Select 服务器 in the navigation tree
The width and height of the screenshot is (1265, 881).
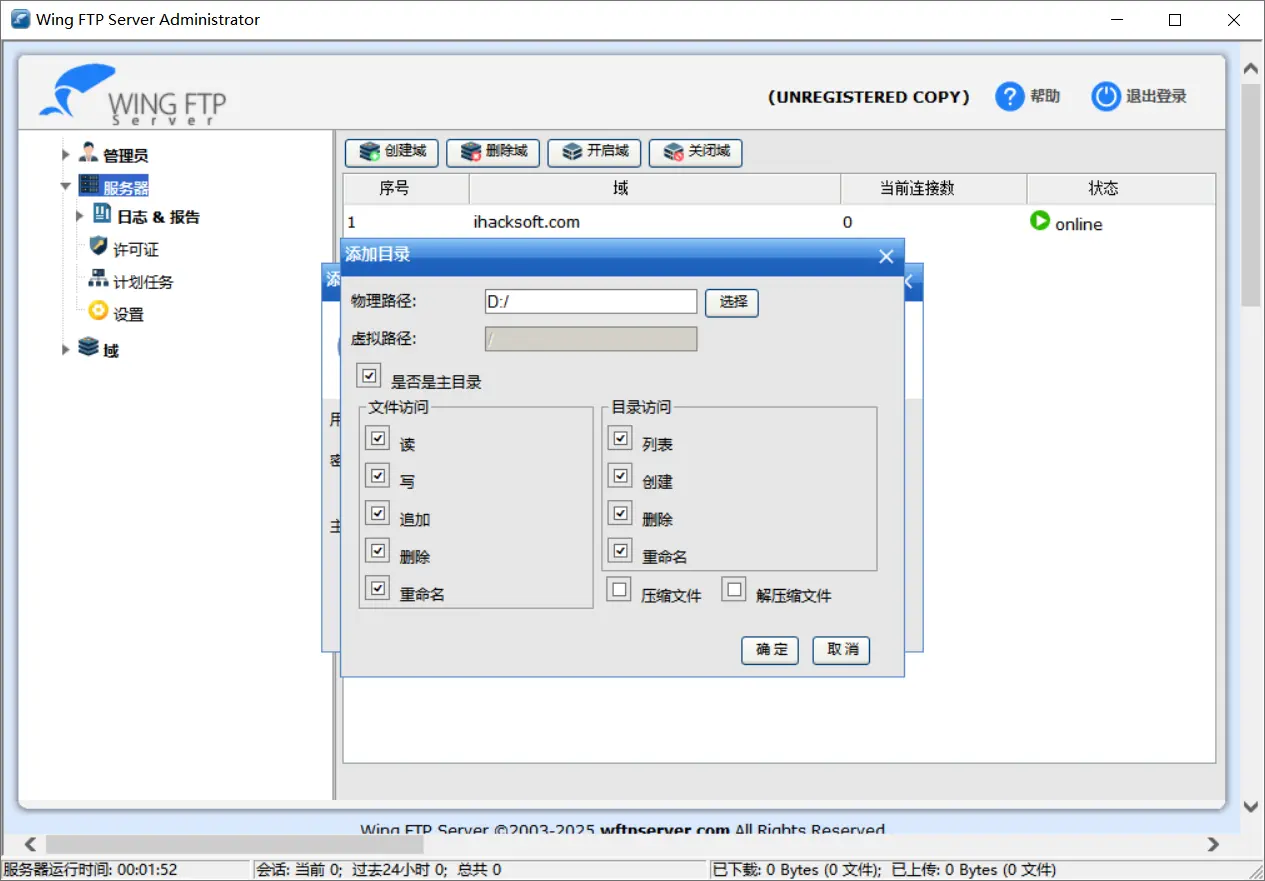(x=126, y=188)
